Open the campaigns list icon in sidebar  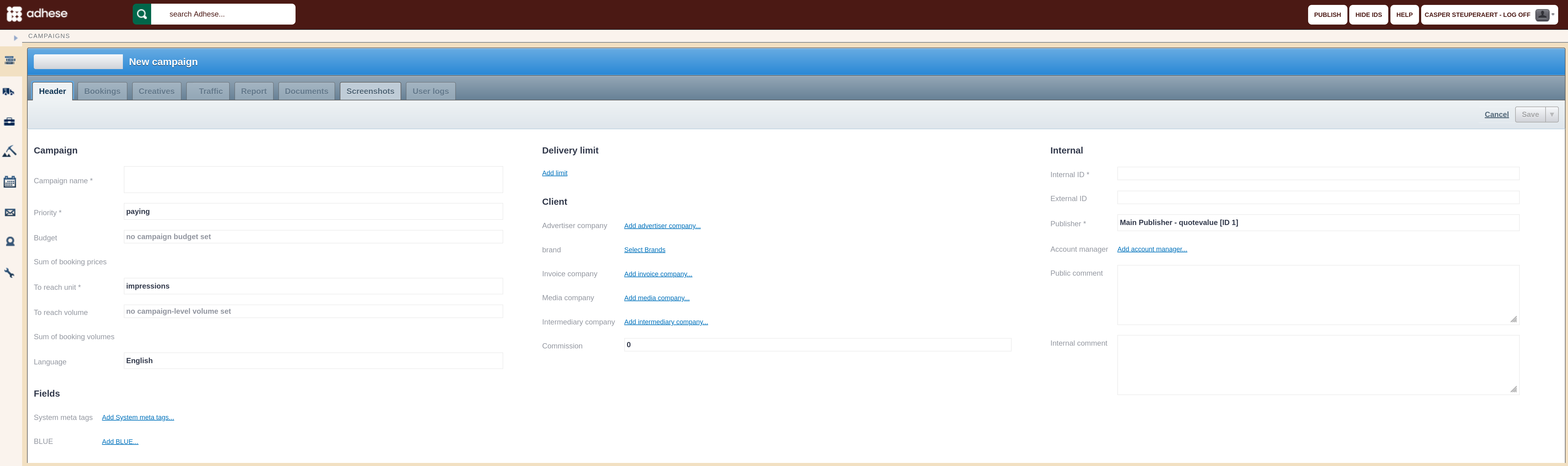(10, 60)
